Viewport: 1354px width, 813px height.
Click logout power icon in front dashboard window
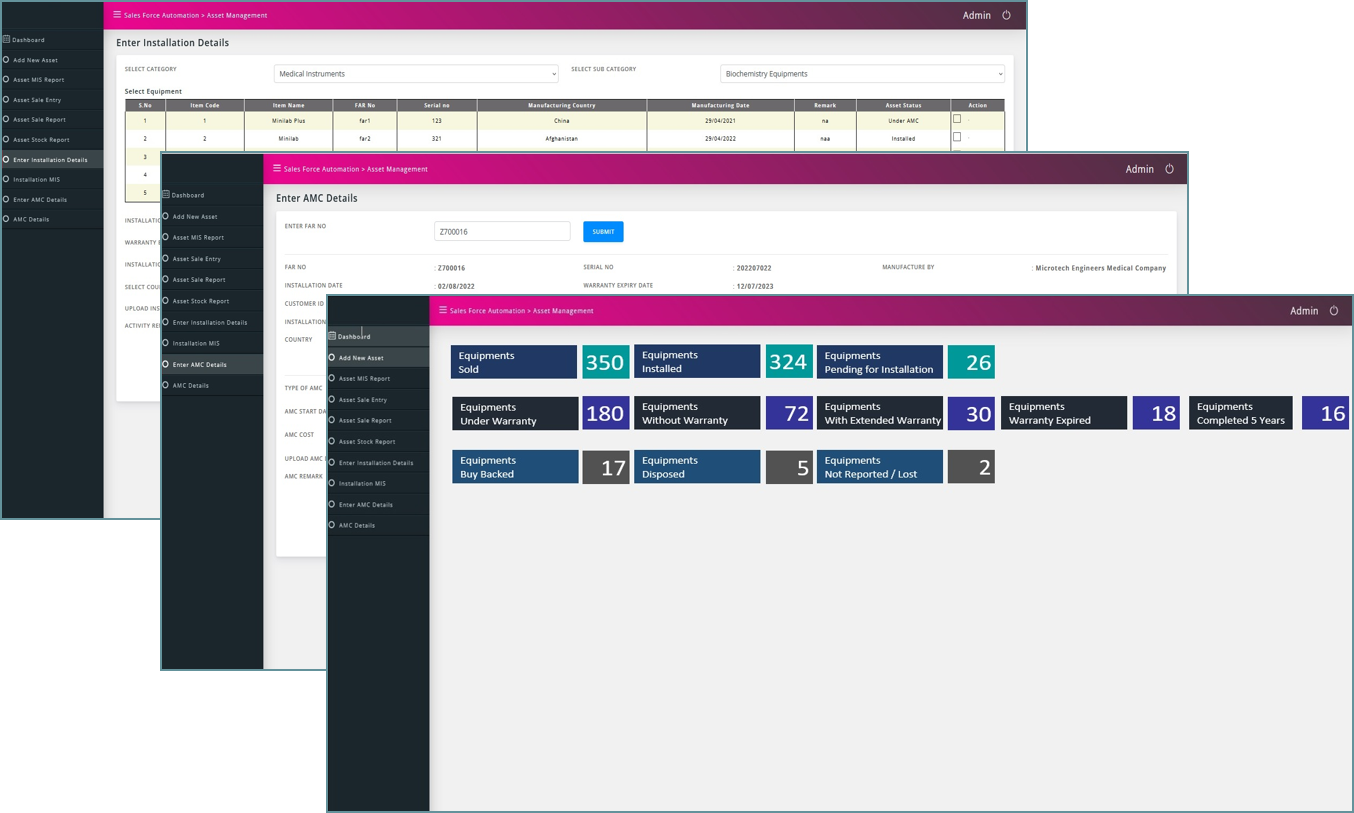(1333, 311)
